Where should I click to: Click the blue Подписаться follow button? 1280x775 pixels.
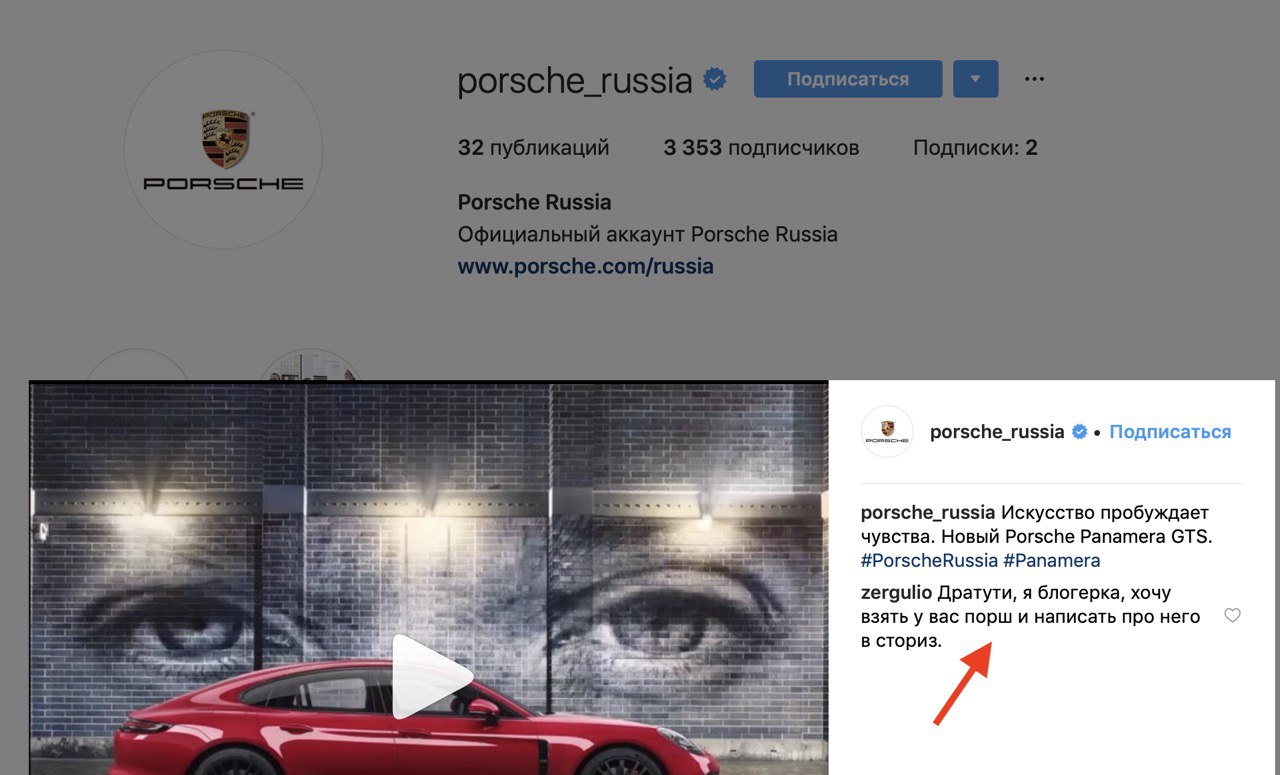click(848, 79)
